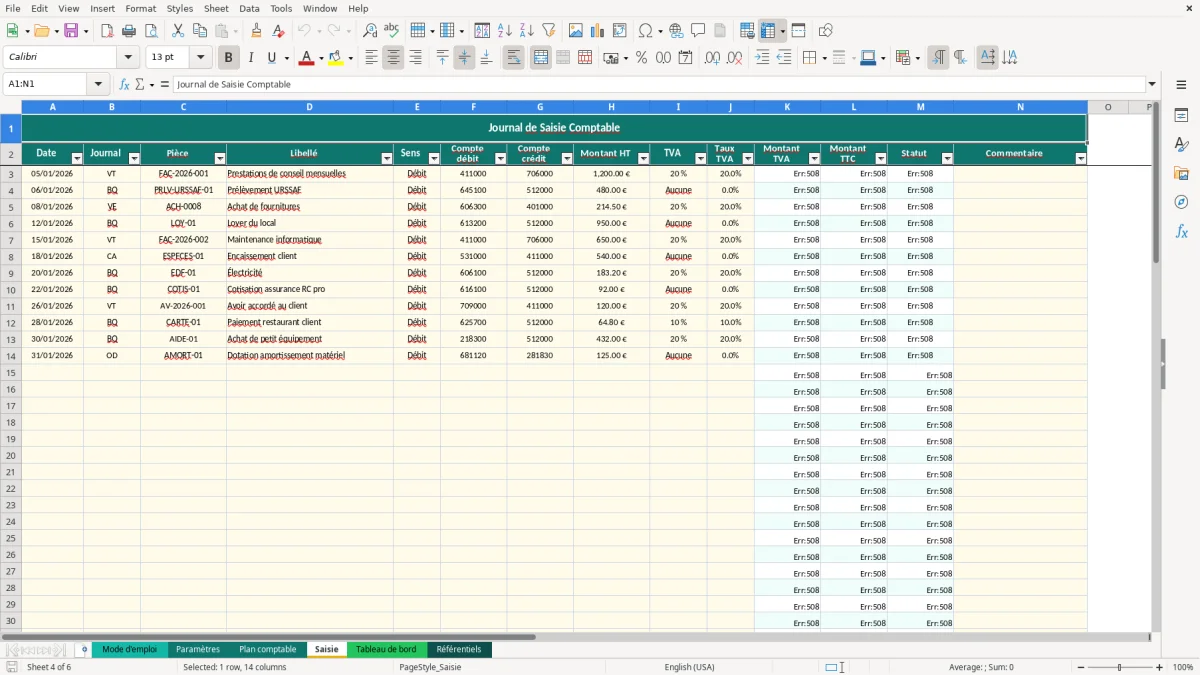
Task: Clear direct formatting
Action: coord(279,31)
